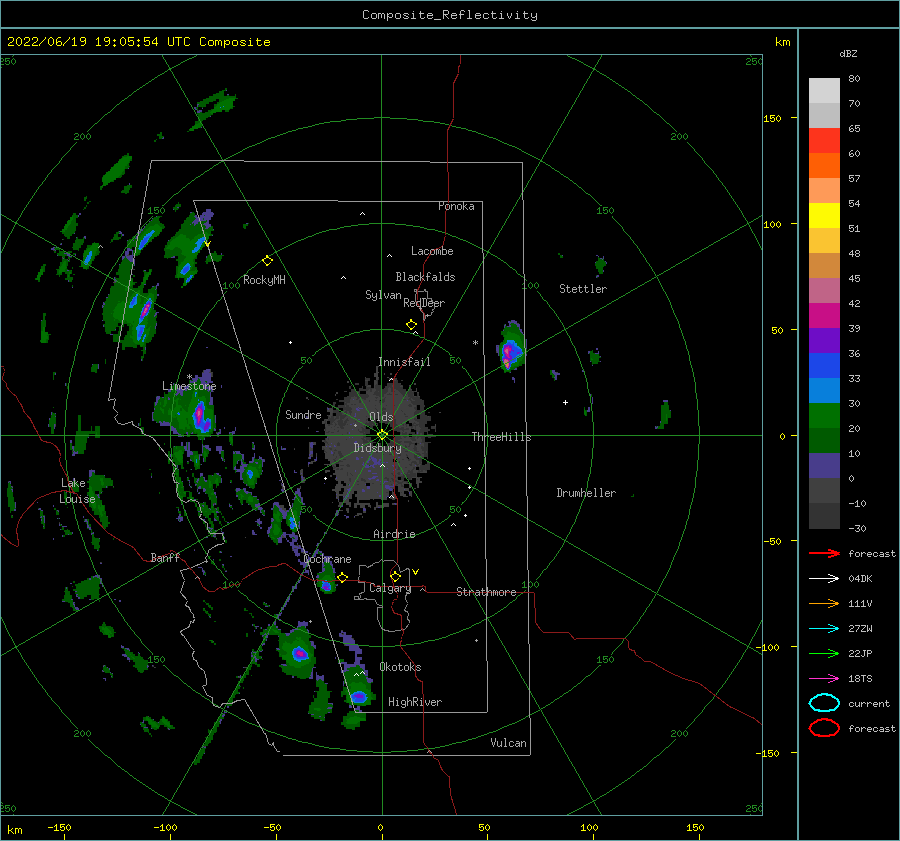Select the magenta 18TS arrow icon
Image resolution: width=900 pixels, height=841 pixels.
point(824,679)
